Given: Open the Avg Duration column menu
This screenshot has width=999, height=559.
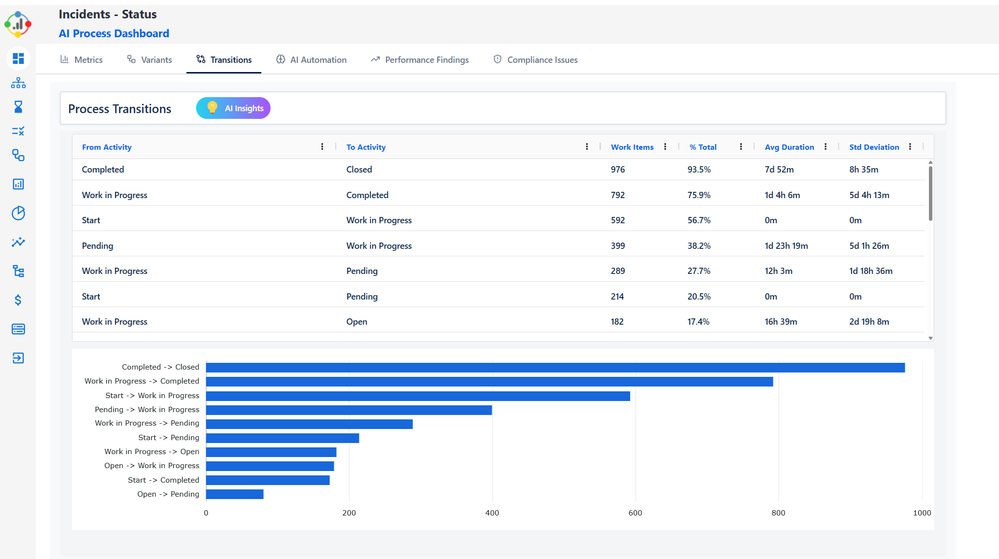Looking at the screenshot, I should [826, 147].
